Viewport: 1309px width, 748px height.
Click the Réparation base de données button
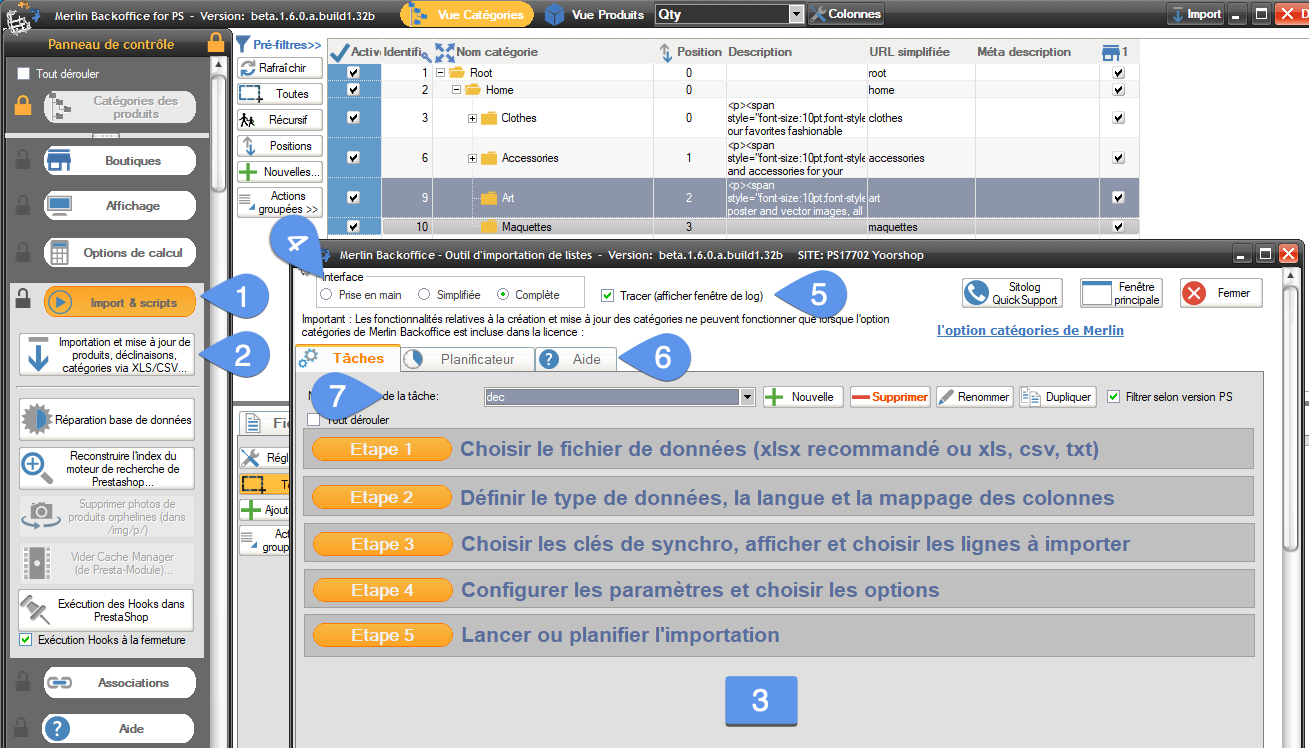pyautogui.click(x=107, y=420)
